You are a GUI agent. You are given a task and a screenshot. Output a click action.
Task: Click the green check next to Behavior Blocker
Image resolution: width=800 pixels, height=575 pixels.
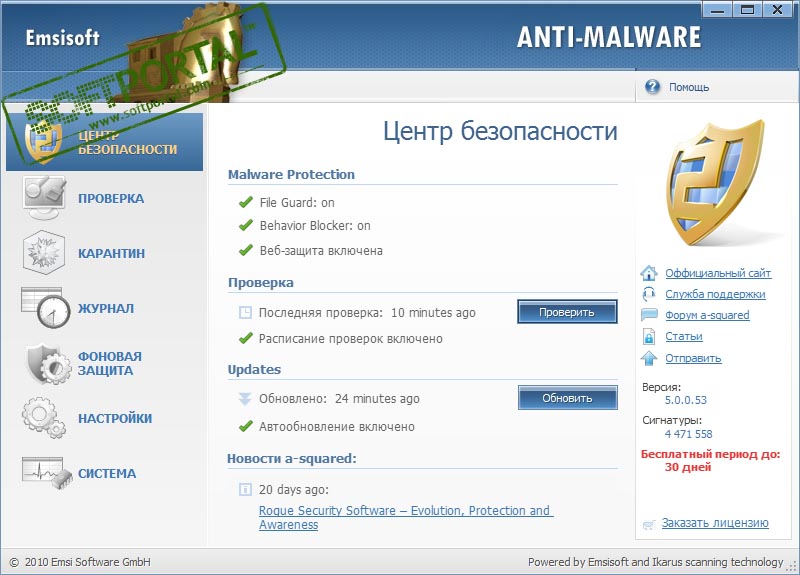(x=246, y=225)
